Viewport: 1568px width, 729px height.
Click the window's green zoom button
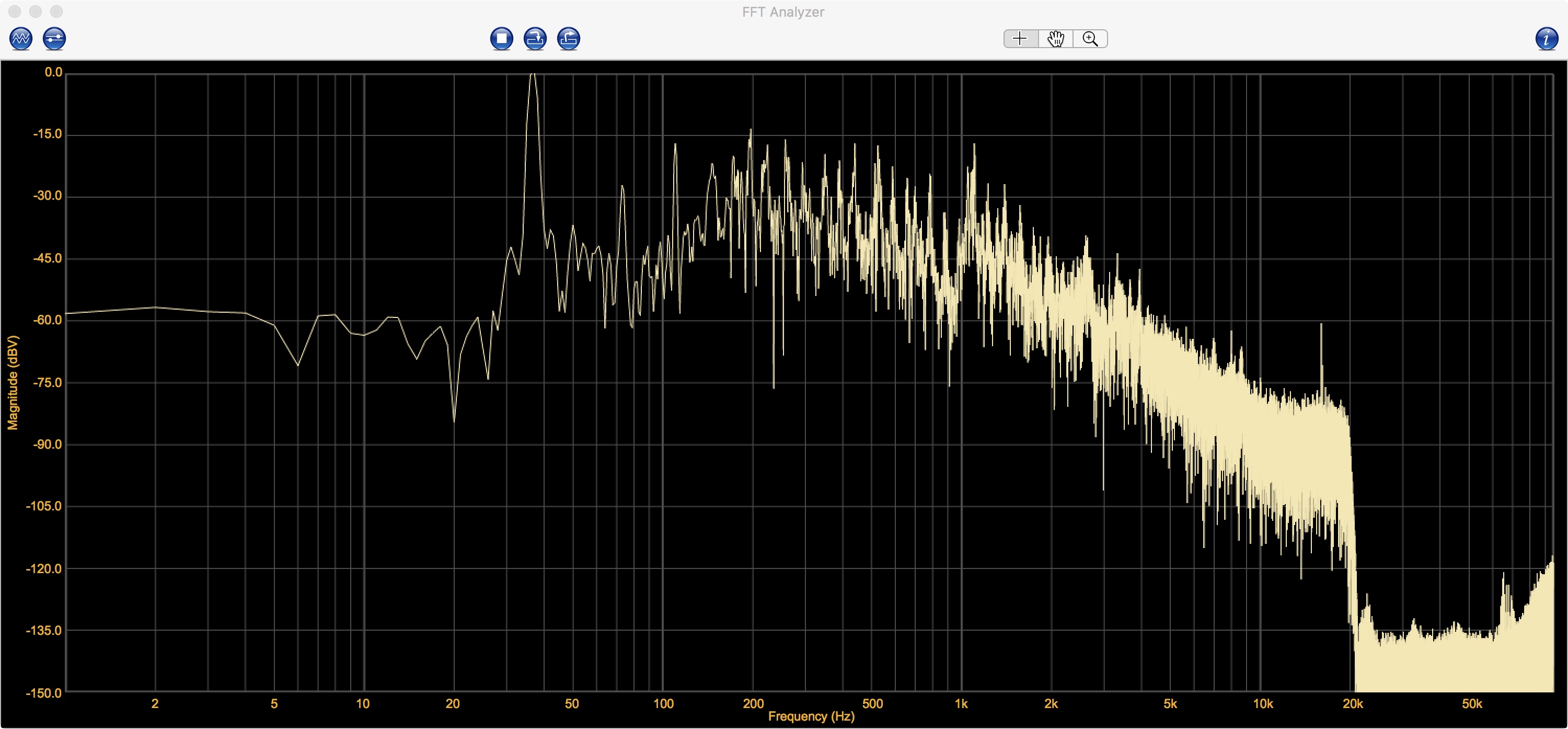[x=56, y=12]
